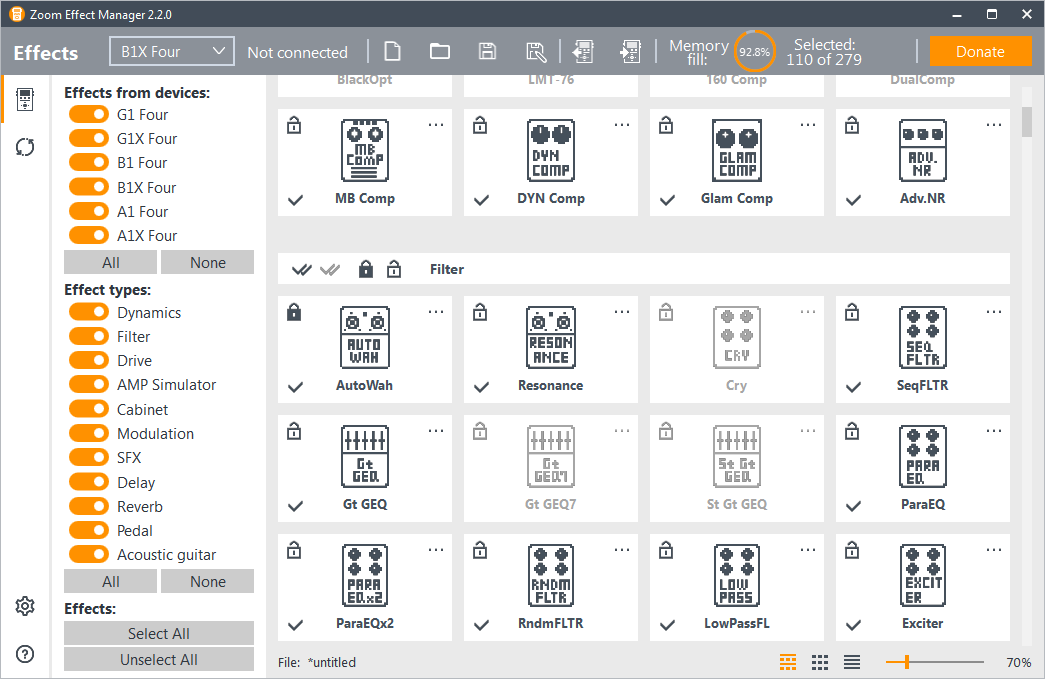Open the settings gear in sidebar
1045x679 pixels.
pyautogui.click(x=24, y=606)
